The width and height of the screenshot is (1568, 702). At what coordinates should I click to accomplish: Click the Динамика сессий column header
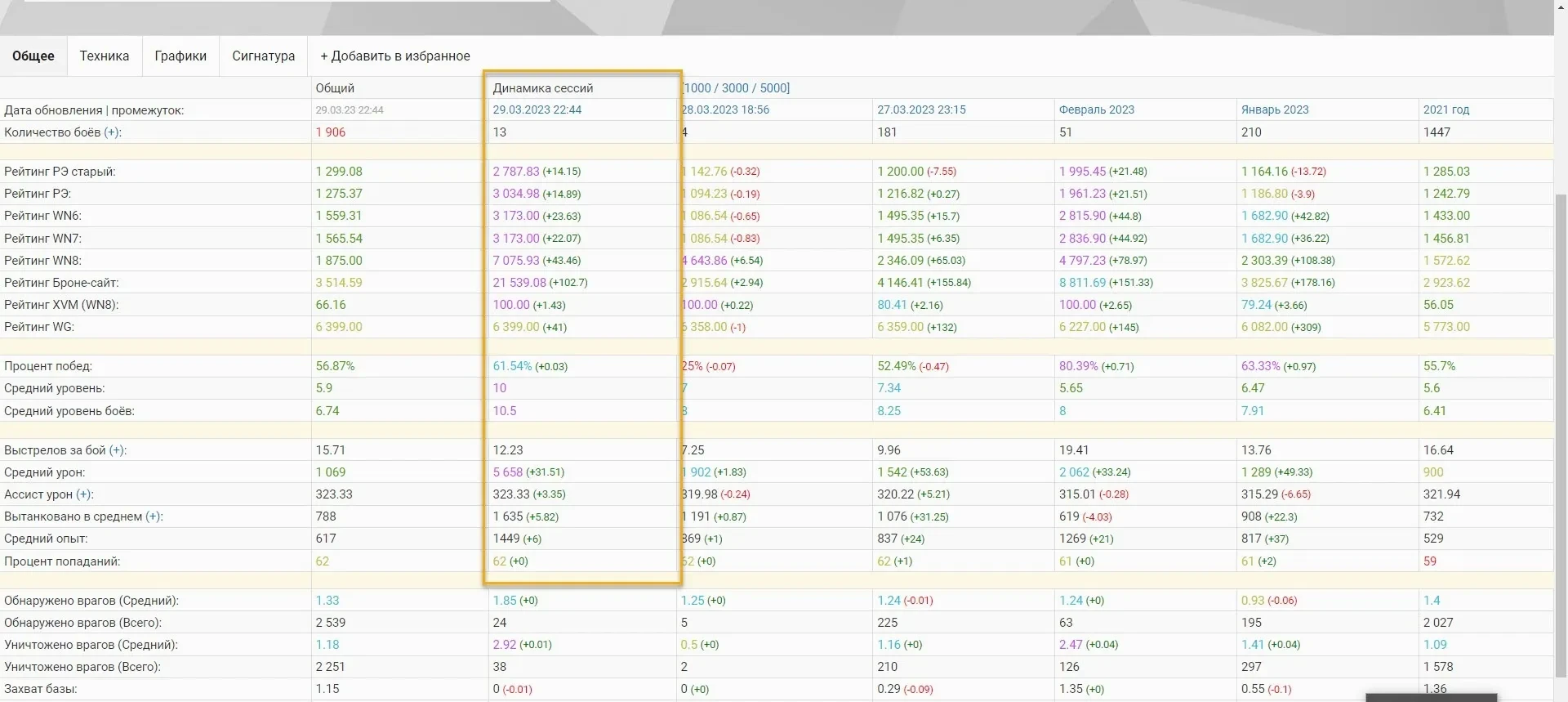tap(543, 88)
